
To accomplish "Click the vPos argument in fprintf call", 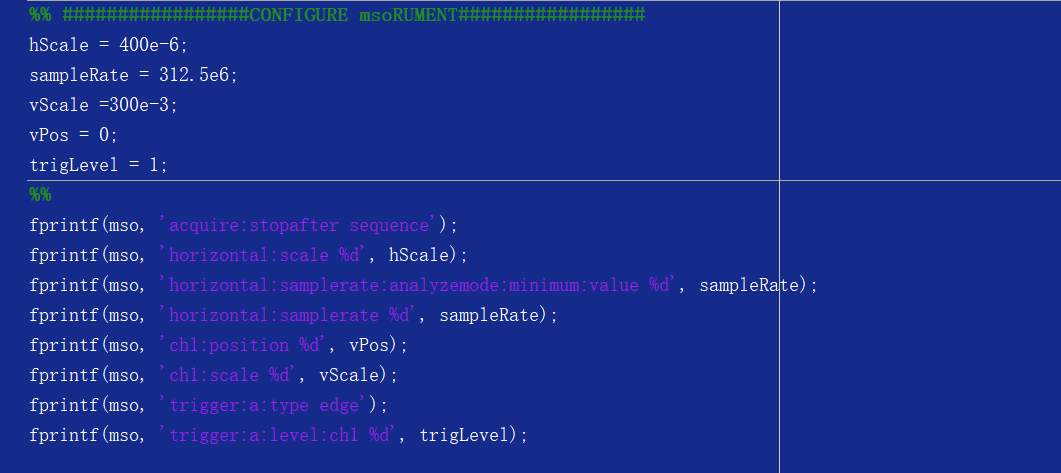I will coord(369,344).
